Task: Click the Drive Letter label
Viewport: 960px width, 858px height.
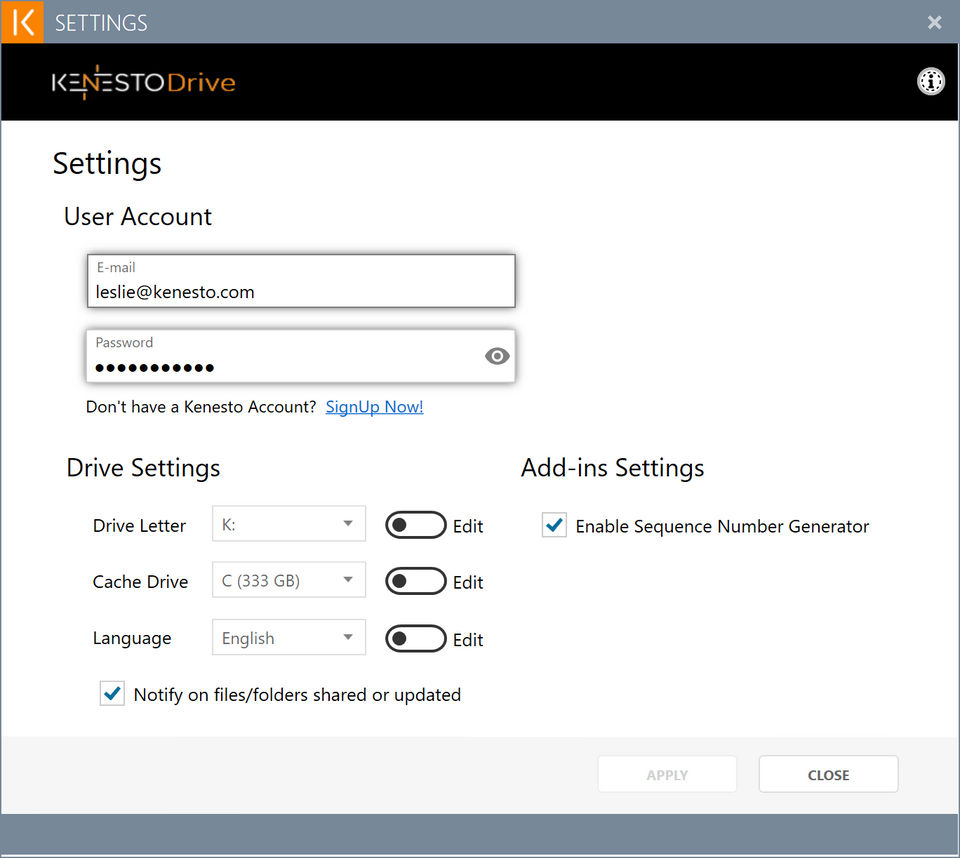Action: point(140,525)
